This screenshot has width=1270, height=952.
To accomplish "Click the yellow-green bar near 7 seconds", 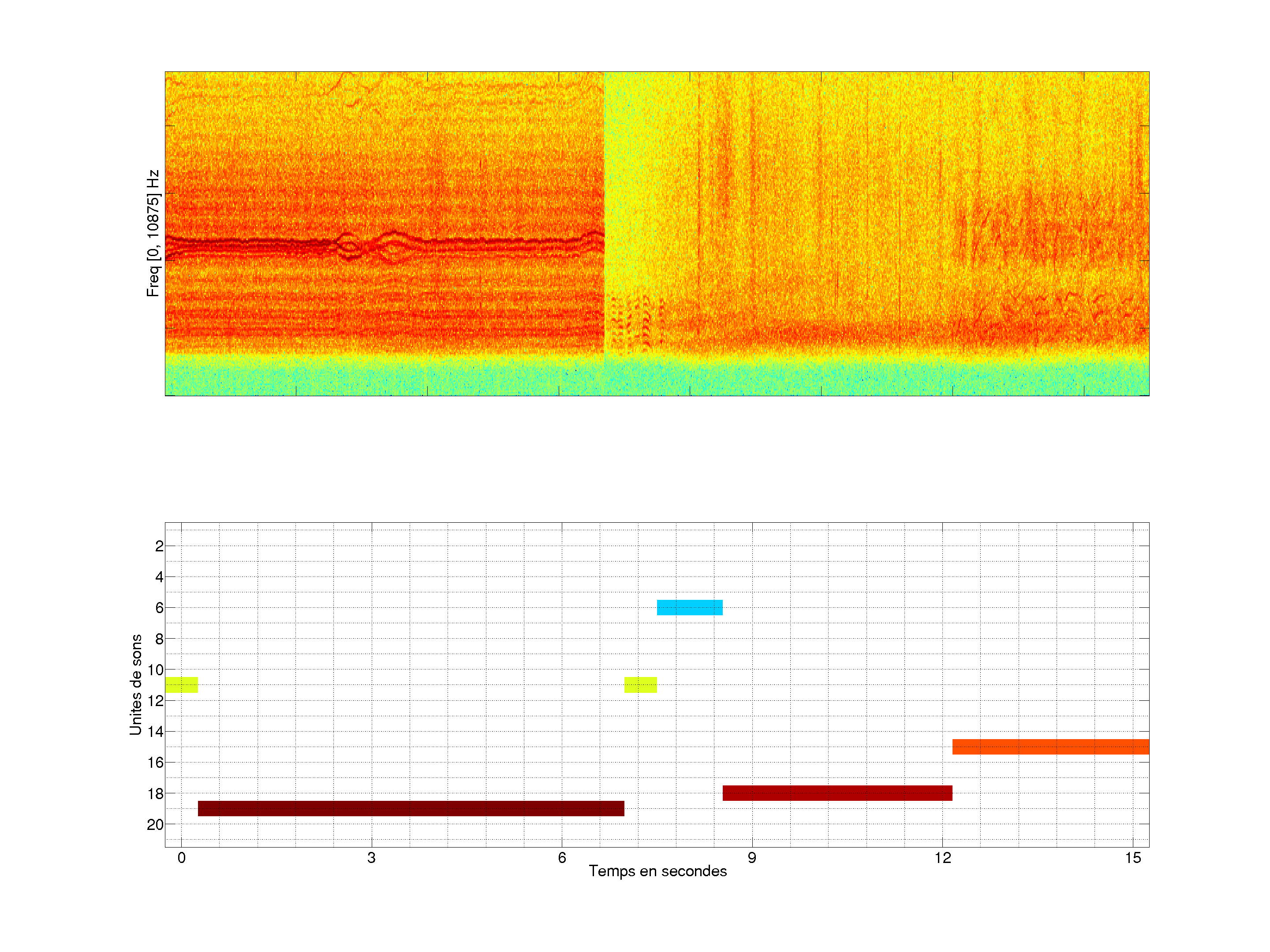I will point(640,684).
